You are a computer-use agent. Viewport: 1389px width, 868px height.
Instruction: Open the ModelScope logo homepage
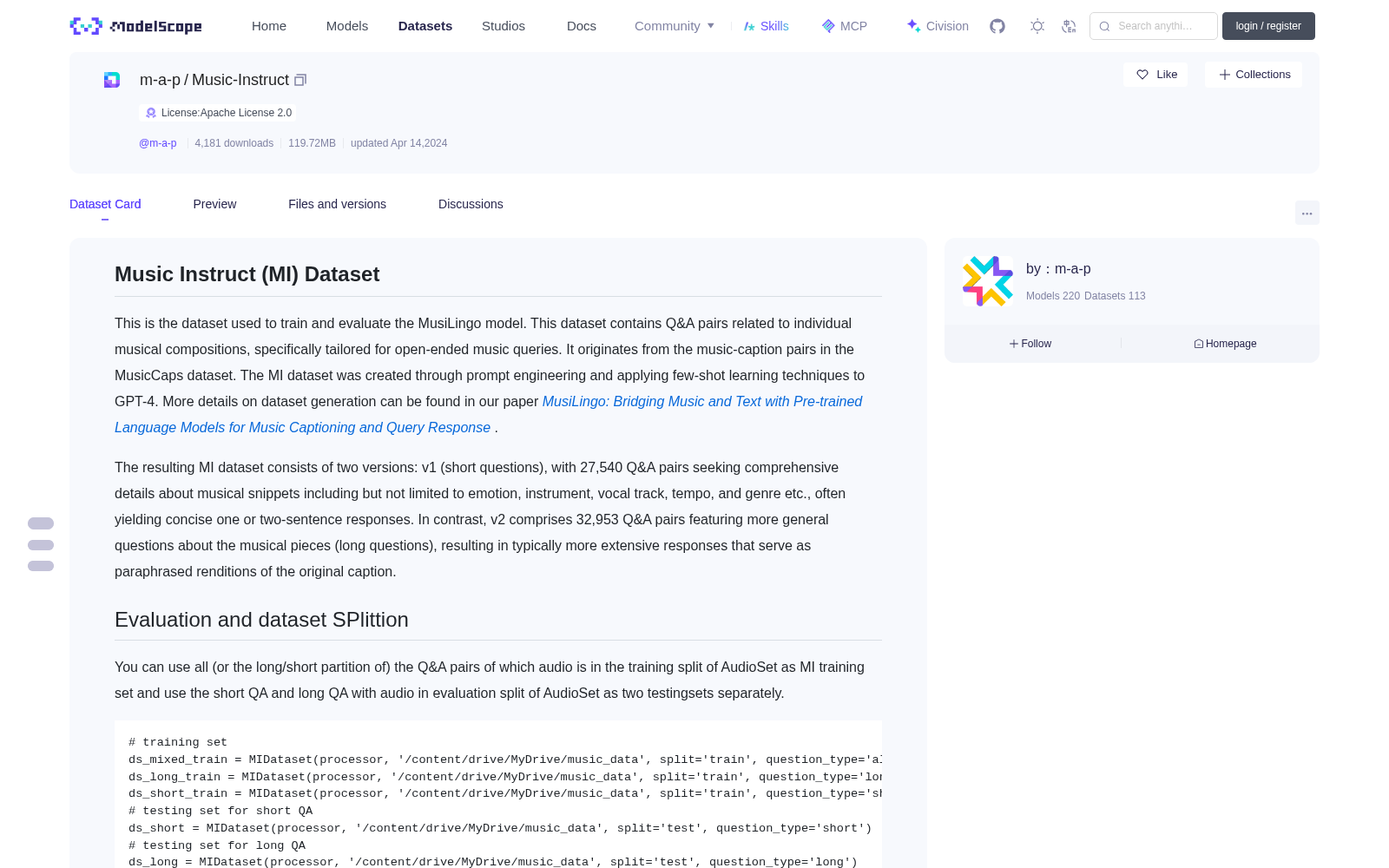click(x=135, y=26)
